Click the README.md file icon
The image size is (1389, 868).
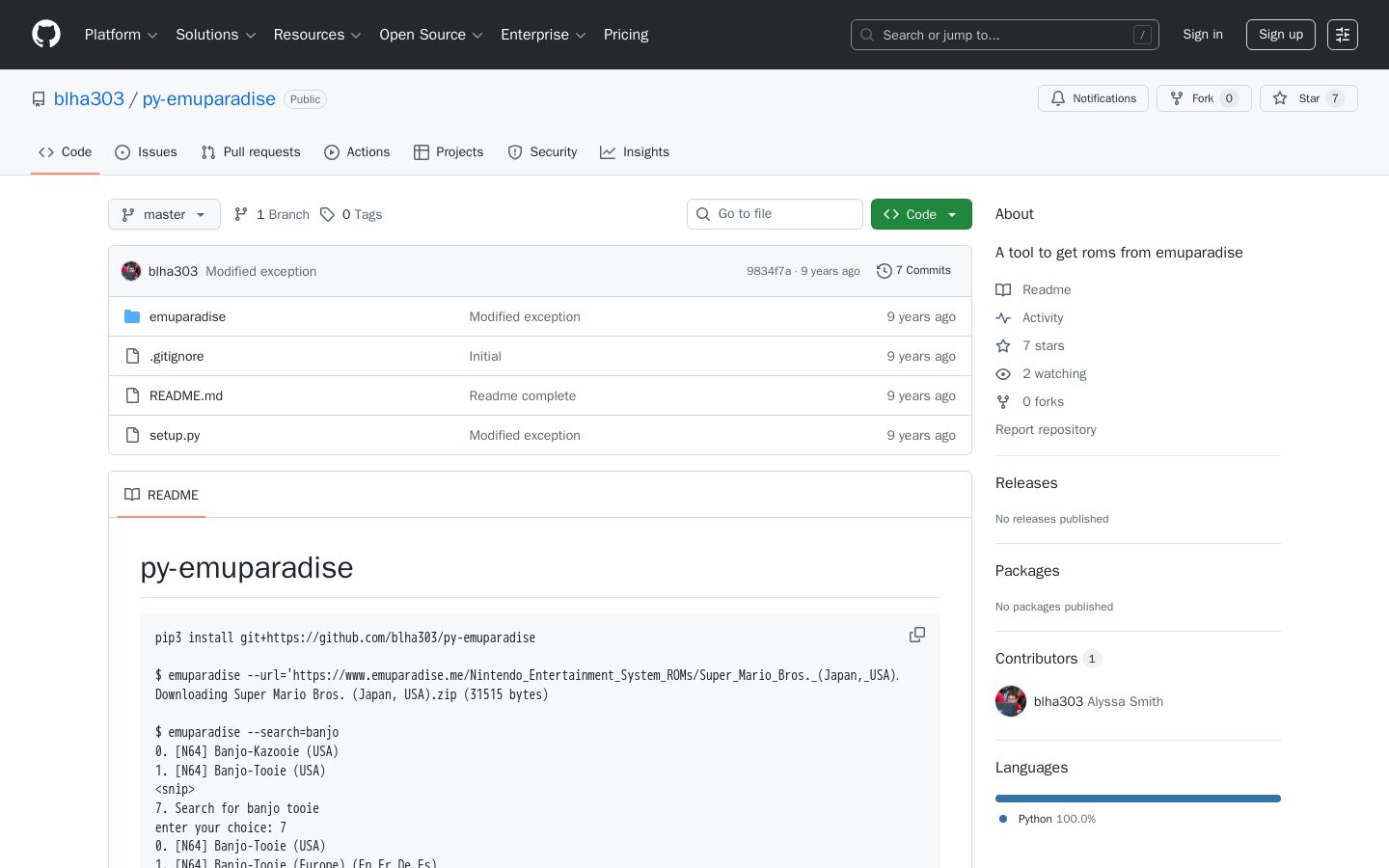click(132, 395)
